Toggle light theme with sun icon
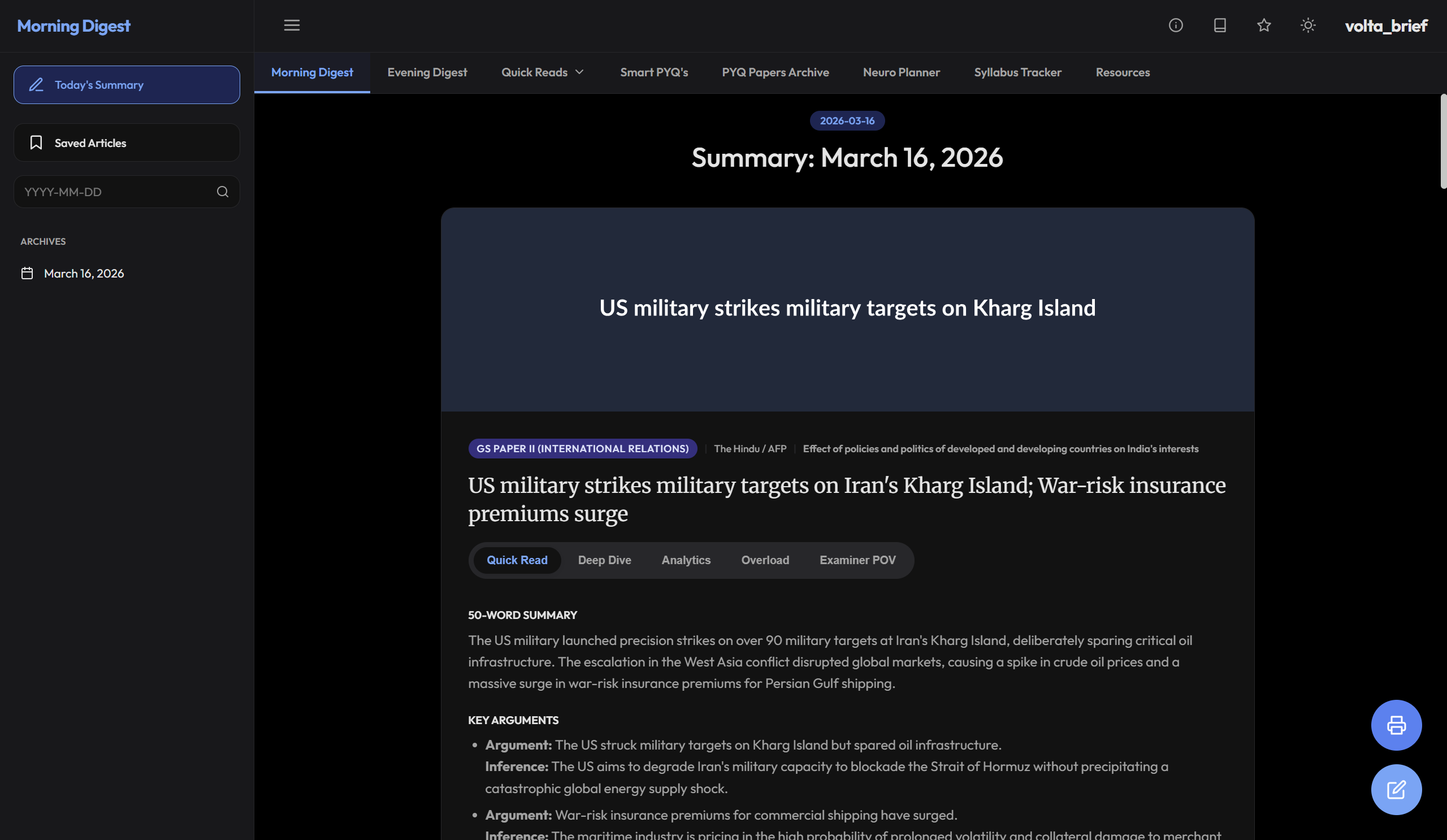This screenshot has width=1447, height=840. click(x=1307, y=25)
